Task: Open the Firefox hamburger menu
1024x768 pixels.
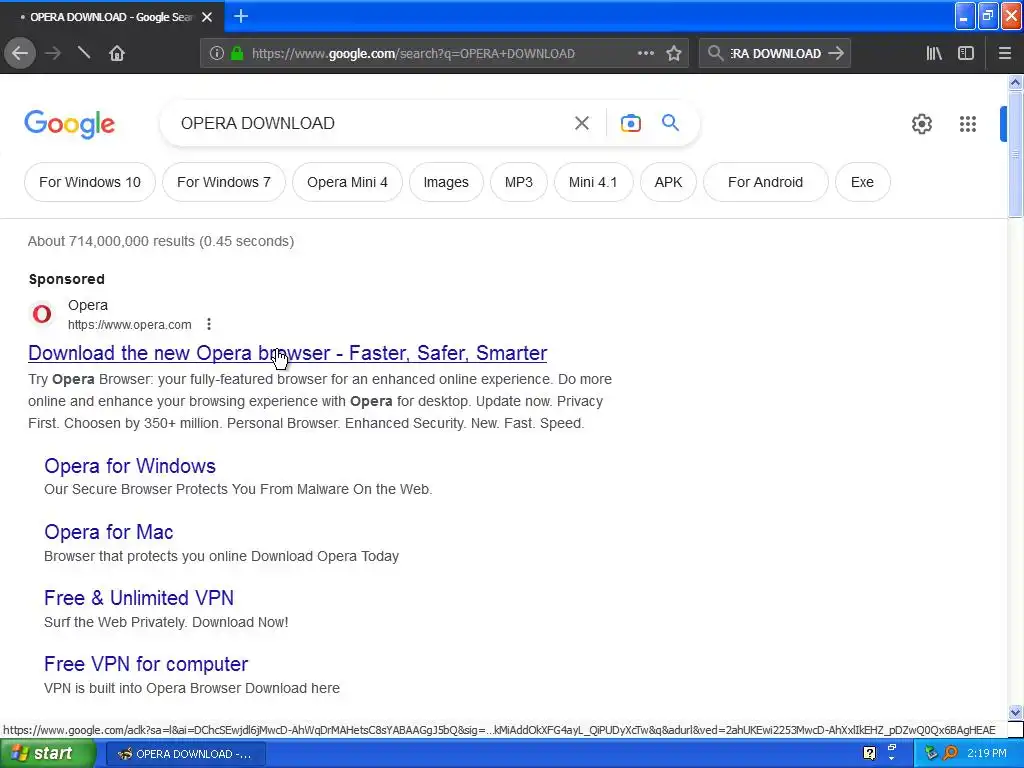Action: coord(1004,54)
